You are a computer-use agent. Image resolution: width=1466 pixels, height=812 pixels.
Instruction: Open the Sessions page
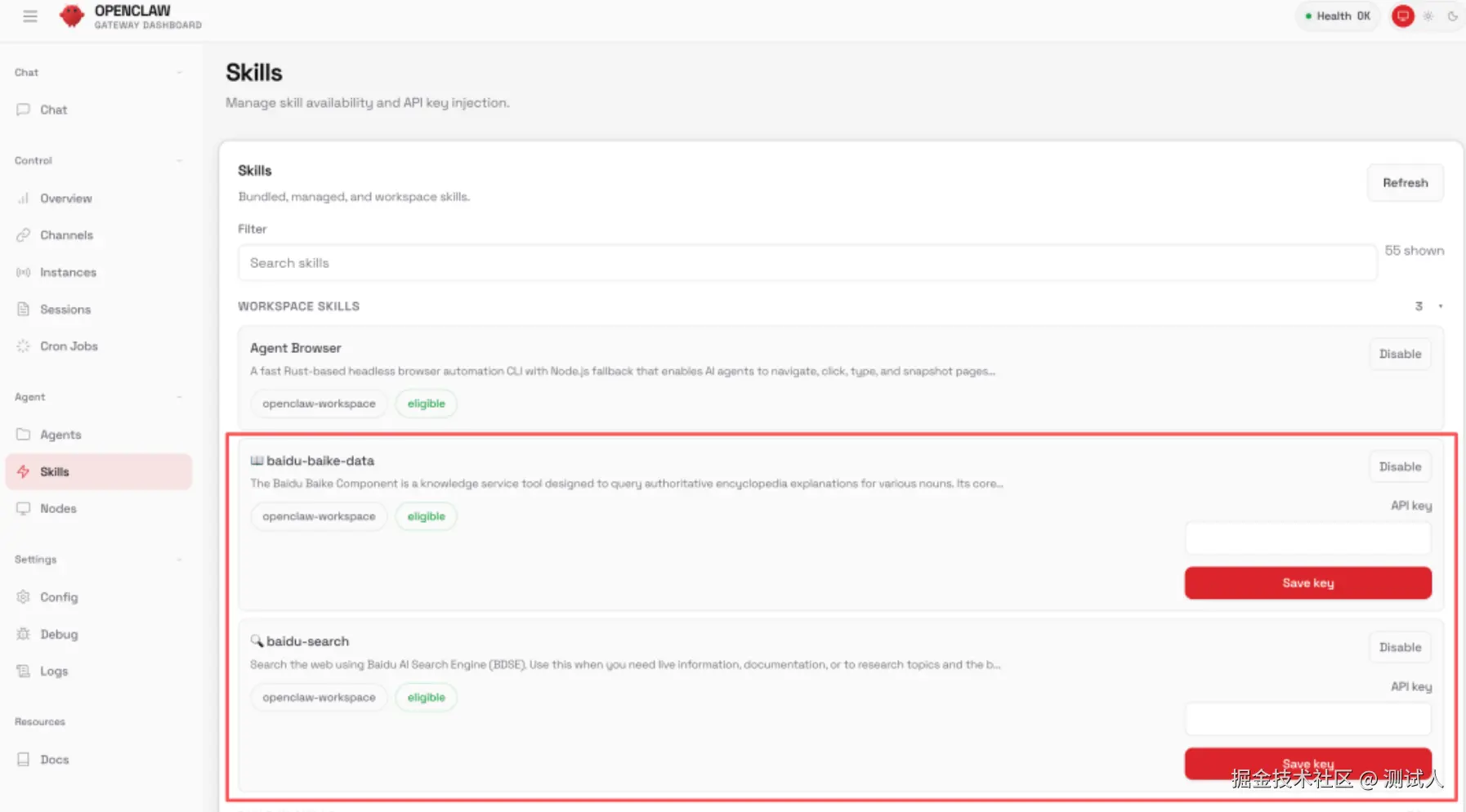point(65,310)
